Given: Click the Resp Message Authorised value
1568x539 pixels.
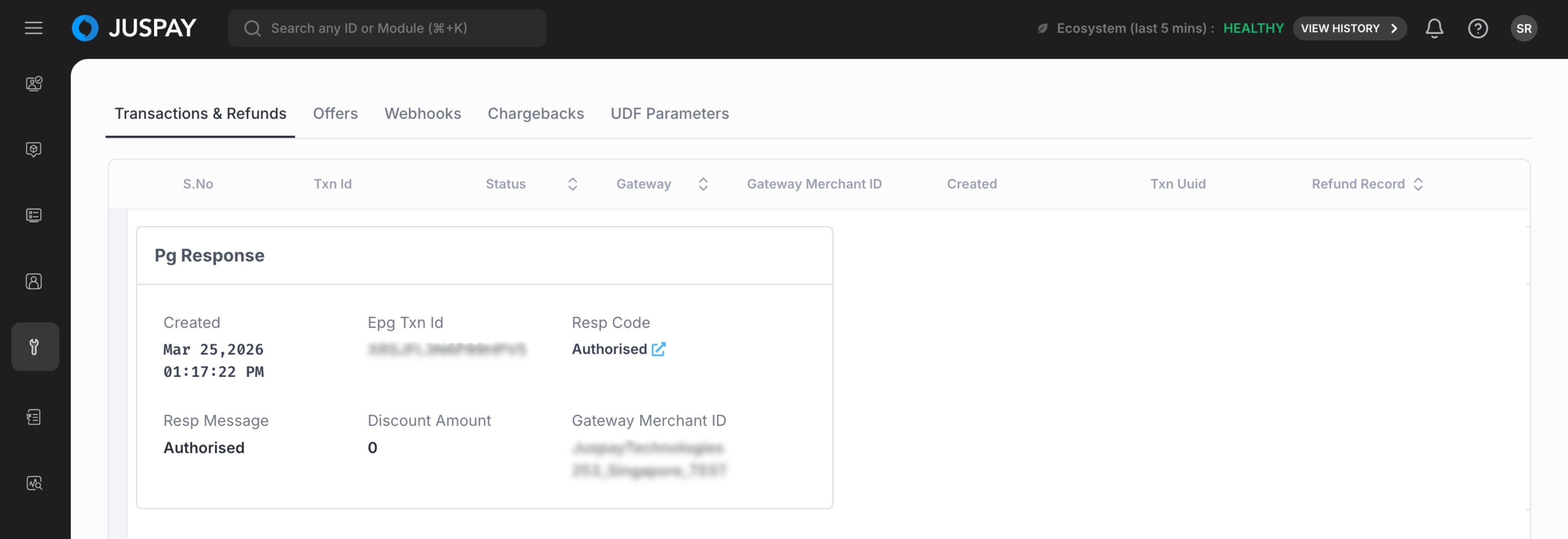Looking at the screenshot, I should pyautogui.click(x=204, y=448).
